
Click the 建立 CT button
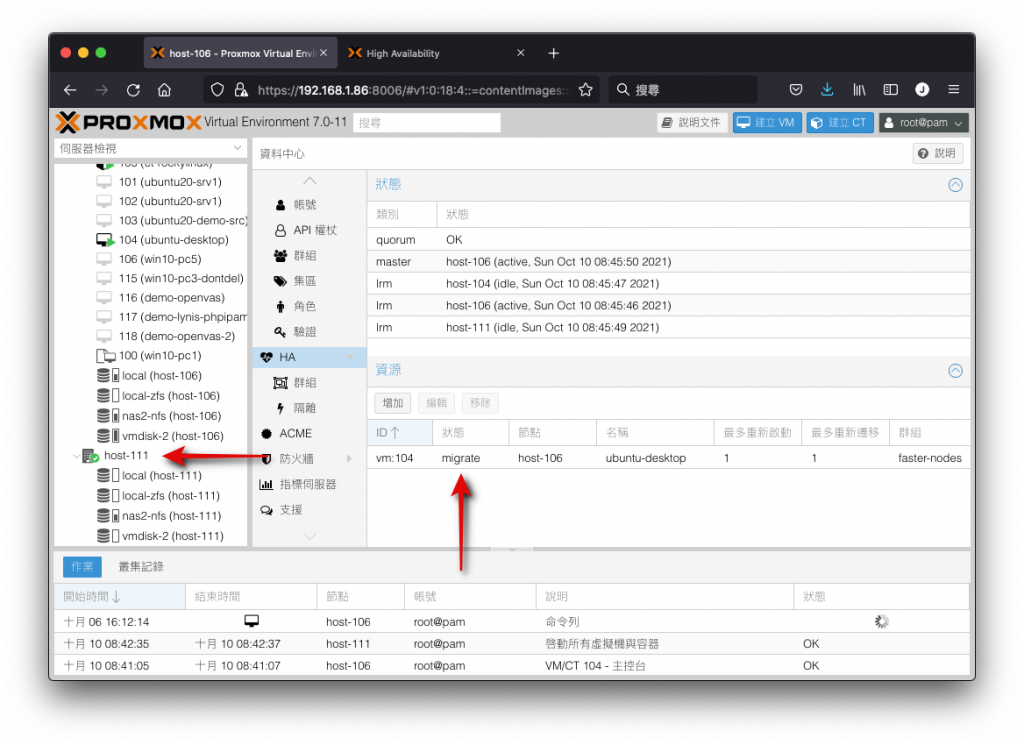[840, 123]
